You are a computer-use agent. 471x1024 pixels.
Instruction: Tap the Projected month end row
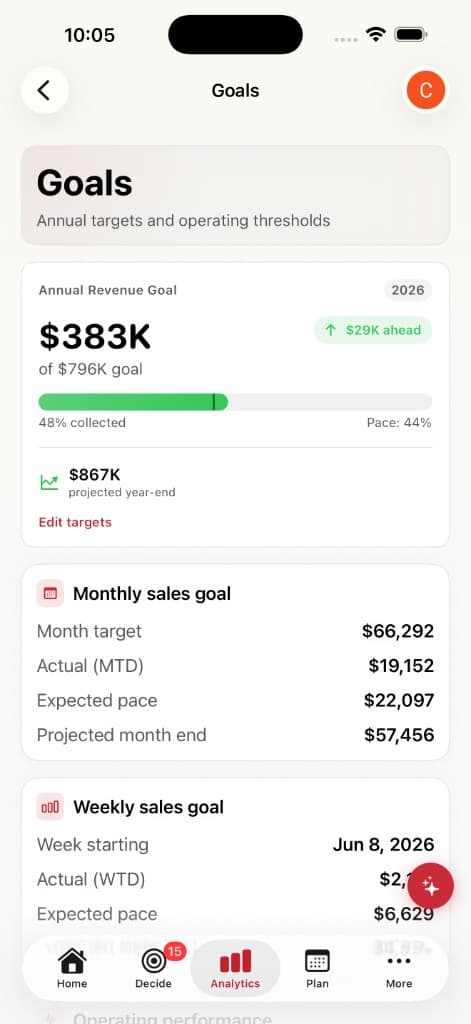pyautogui.click(x=235, y=735)
